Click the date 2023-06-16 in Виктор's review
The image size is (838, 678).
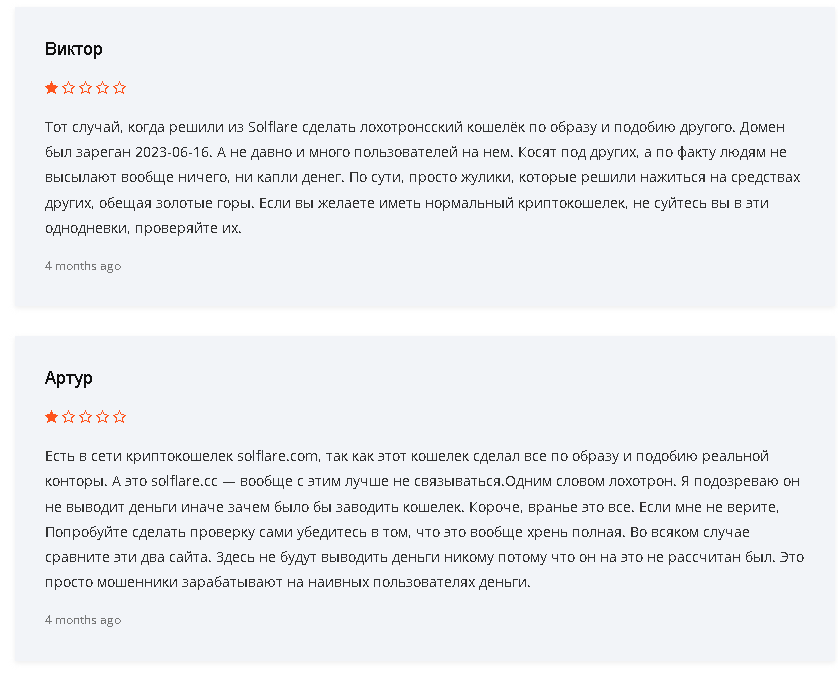(x=173, y=152)
